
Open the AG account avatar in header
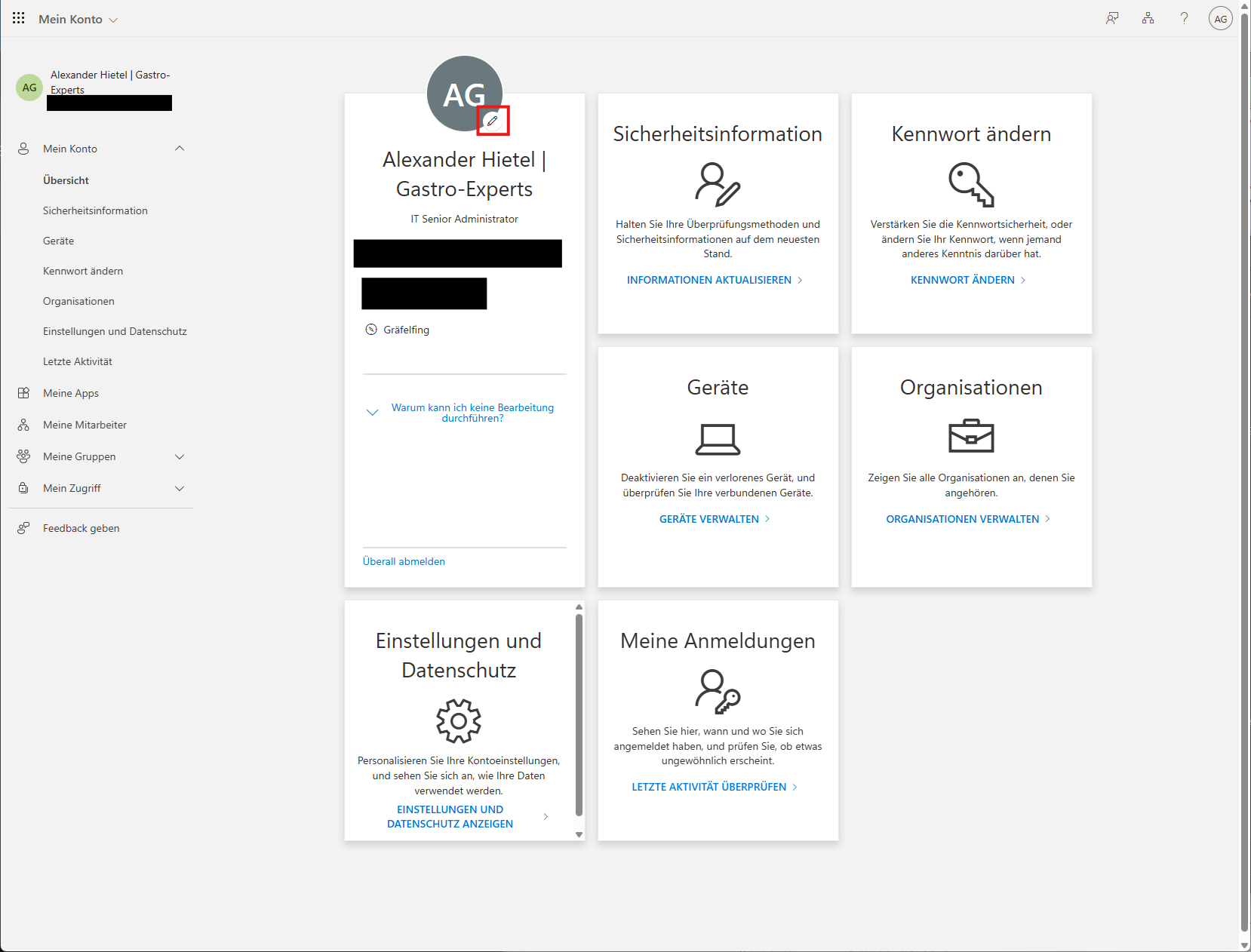(1220, 19)
